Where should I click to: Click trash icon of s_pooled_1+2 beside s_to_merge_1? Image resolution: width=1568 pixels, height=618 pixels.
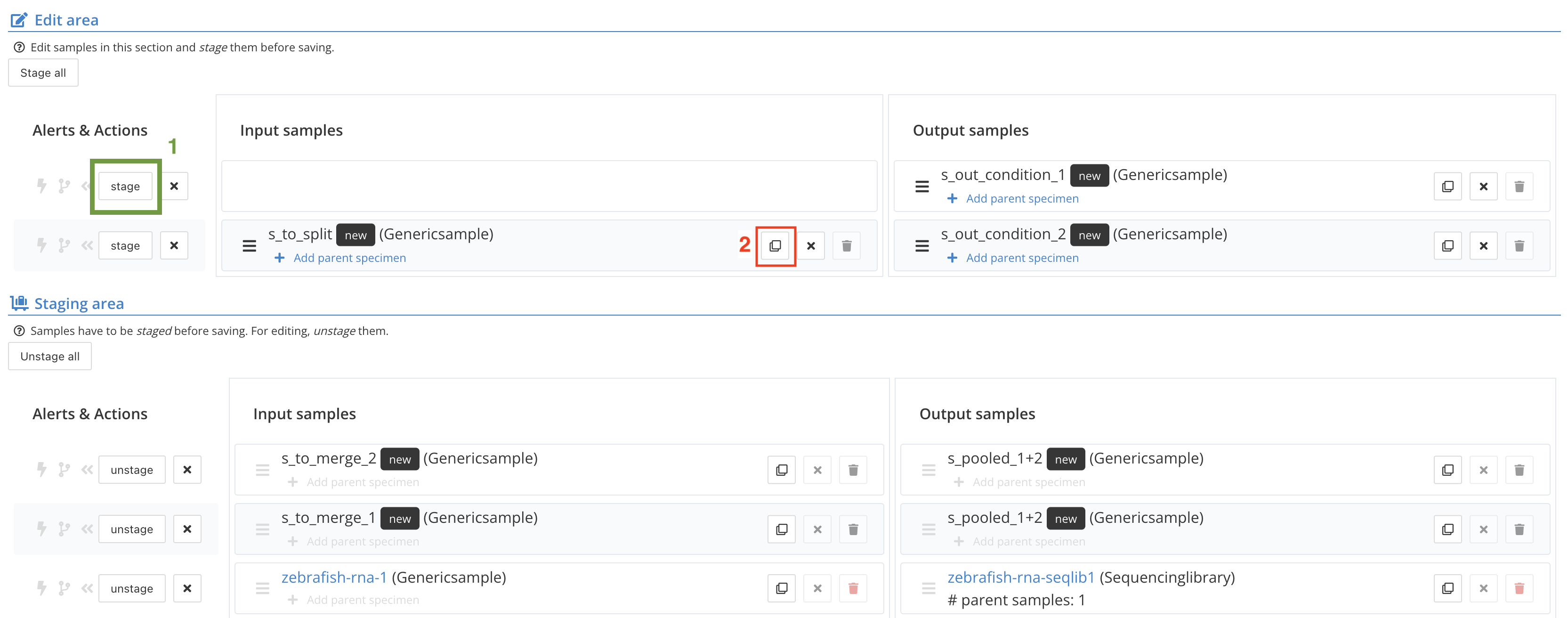(1520, 530)
